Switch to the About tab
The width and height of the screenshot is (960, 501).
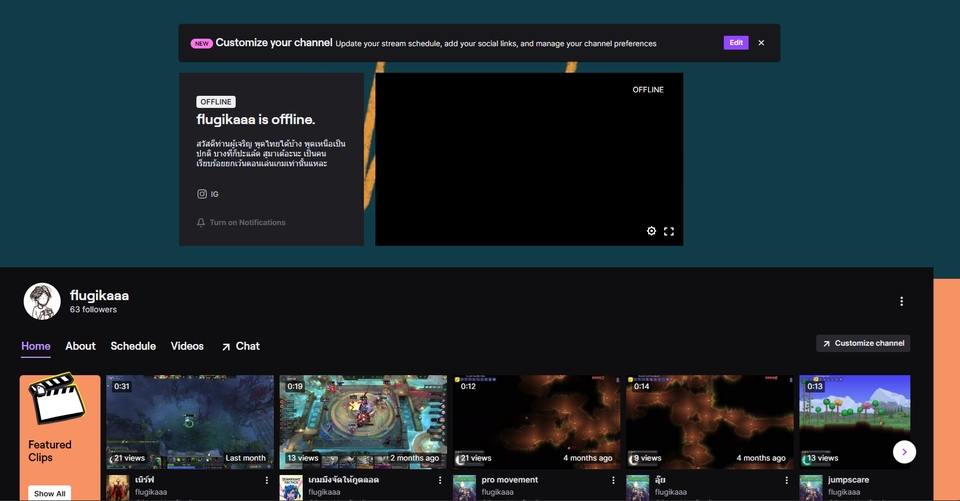(80, 346)
